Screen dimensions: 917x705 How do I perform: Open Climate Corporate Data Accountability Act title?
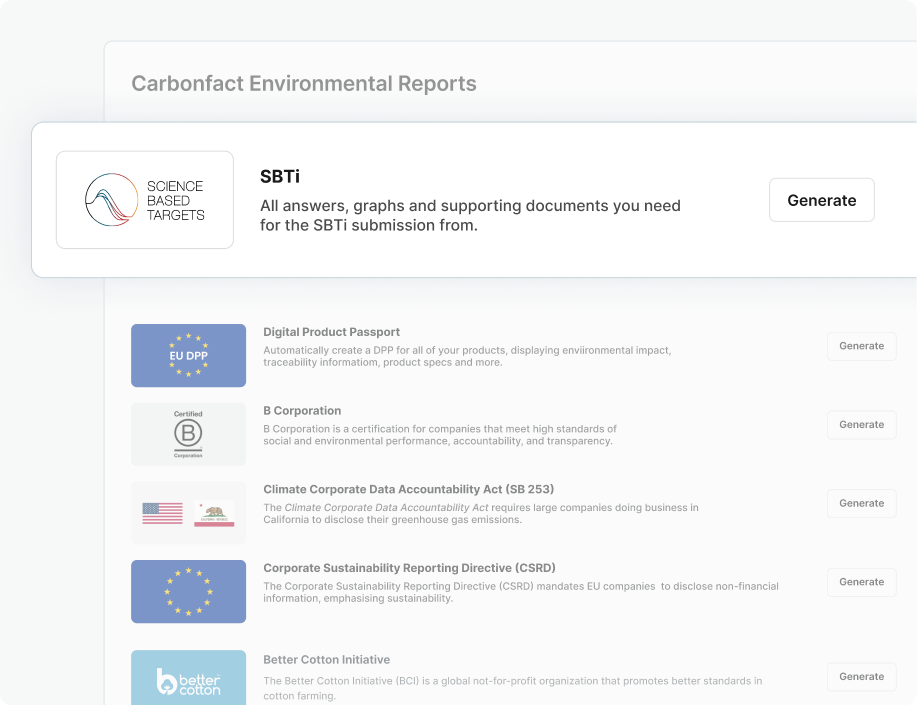pos(408,489)
